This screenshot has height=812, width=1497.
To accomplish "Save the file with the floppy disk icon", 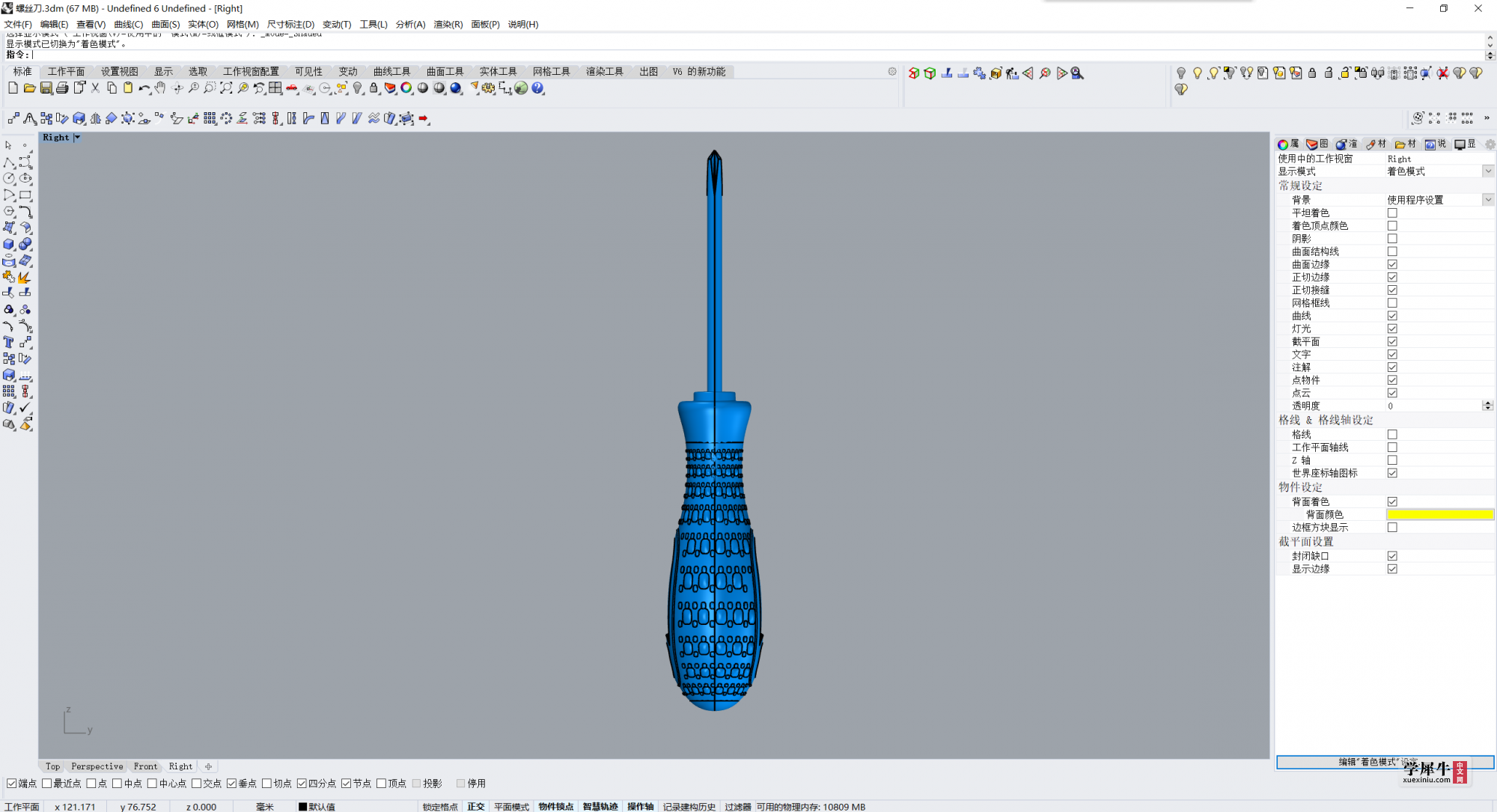I will tap(46, 88).
